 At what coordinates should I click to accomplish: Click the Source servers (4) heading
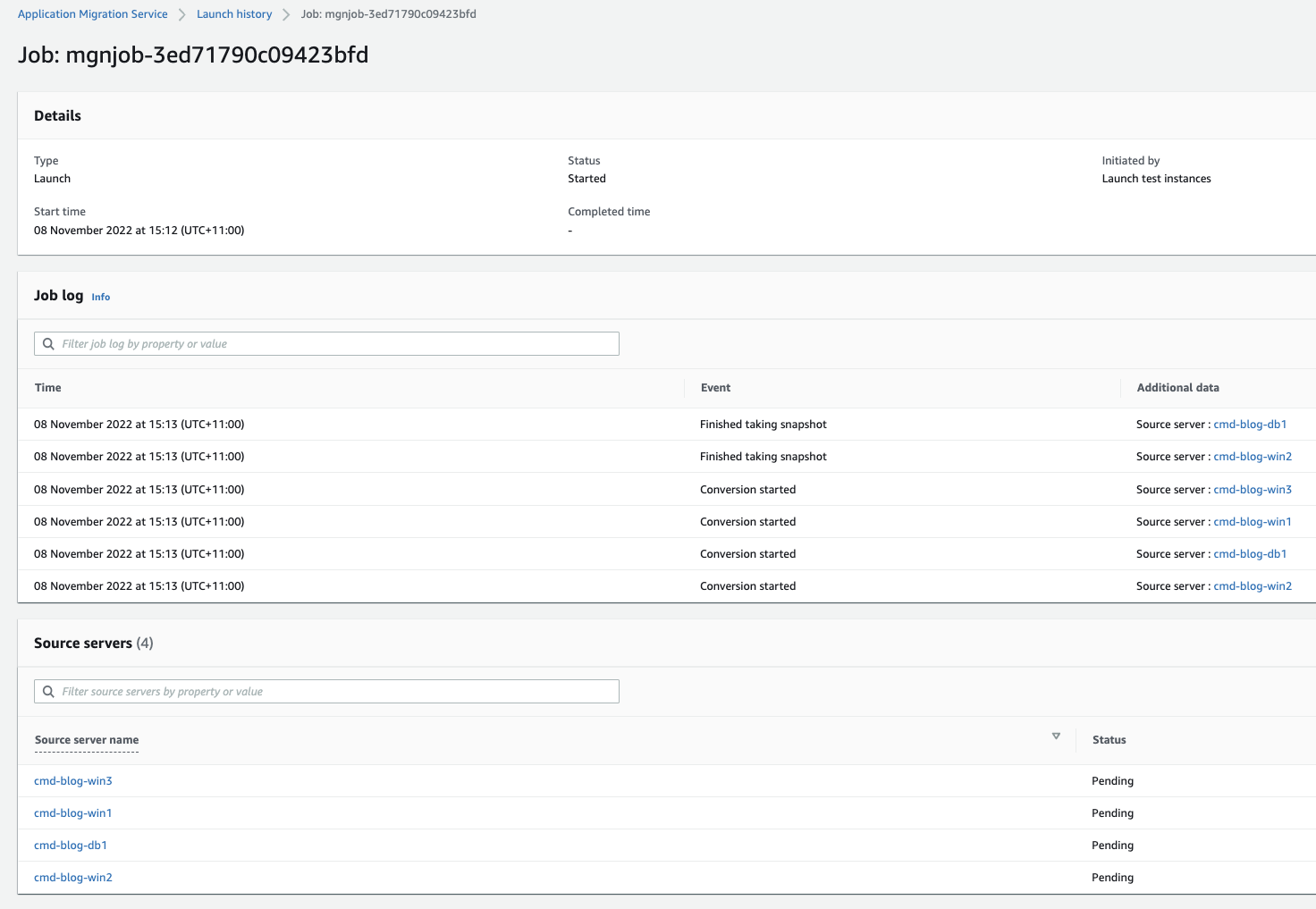click(x=94, y=644)
